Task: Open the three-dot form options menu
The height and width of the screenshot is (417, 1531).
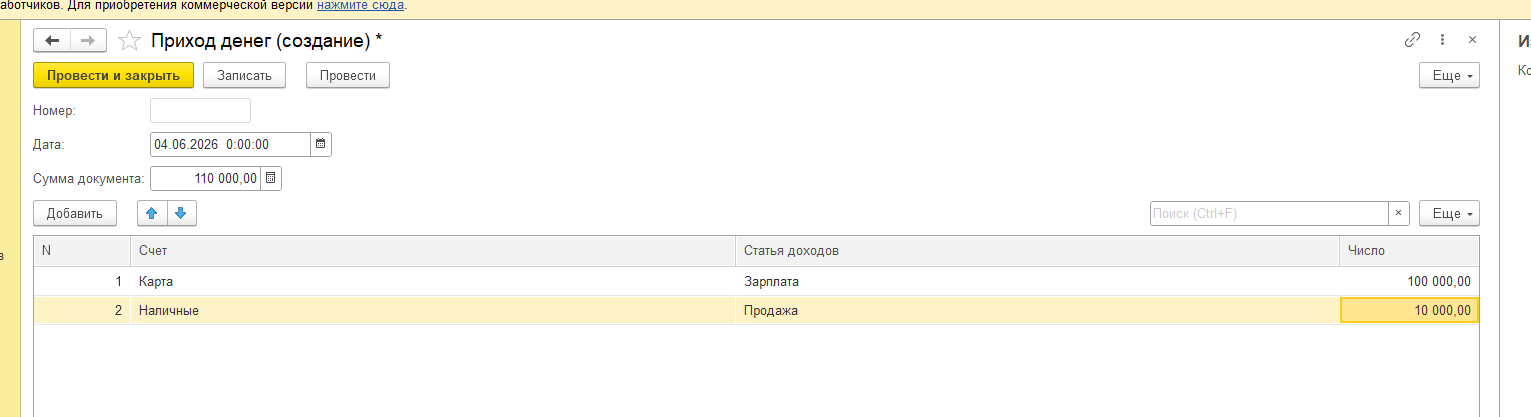Action: pos(1442,40)
